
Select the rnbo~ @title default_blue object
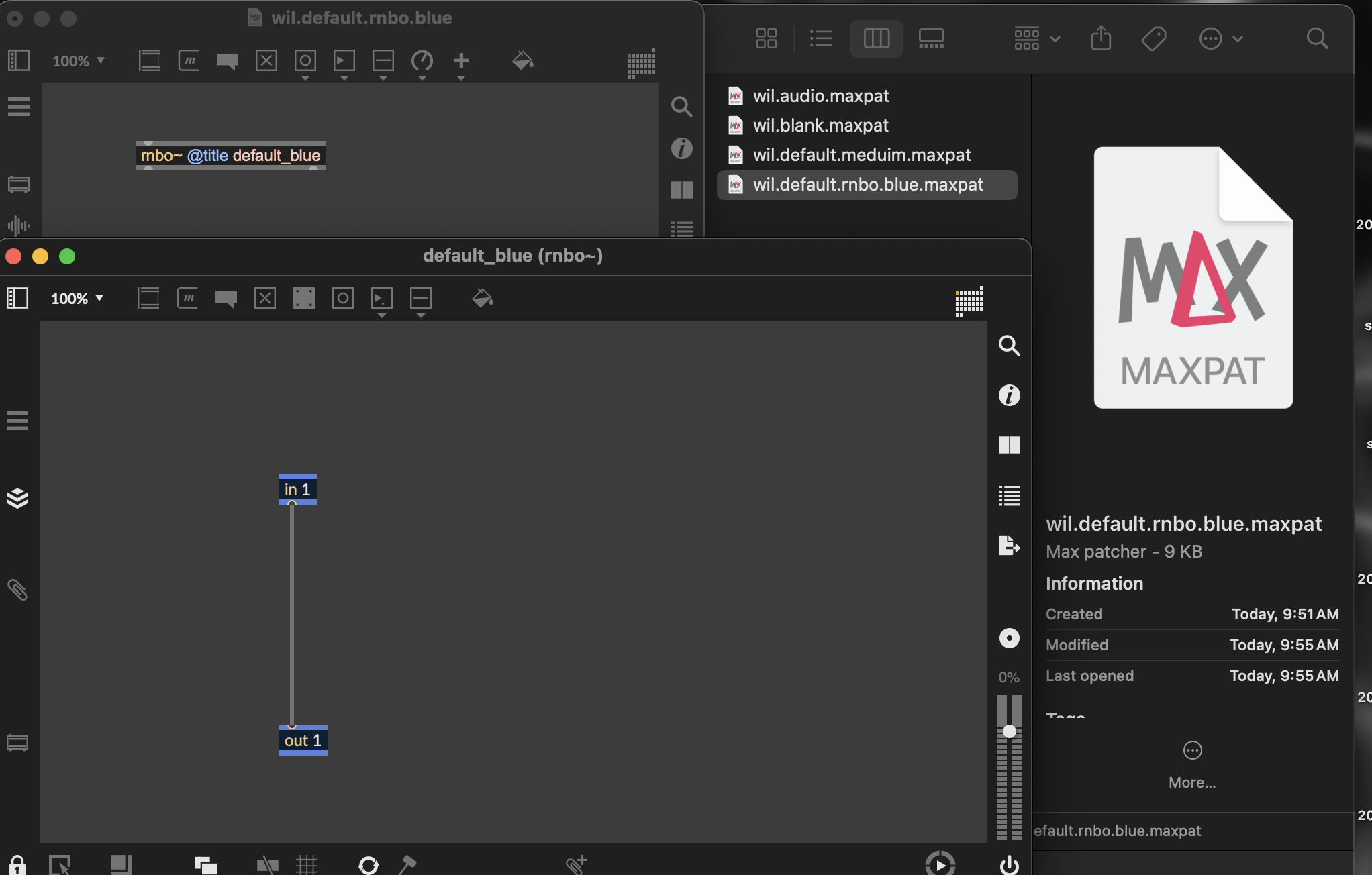click(231, 156)
